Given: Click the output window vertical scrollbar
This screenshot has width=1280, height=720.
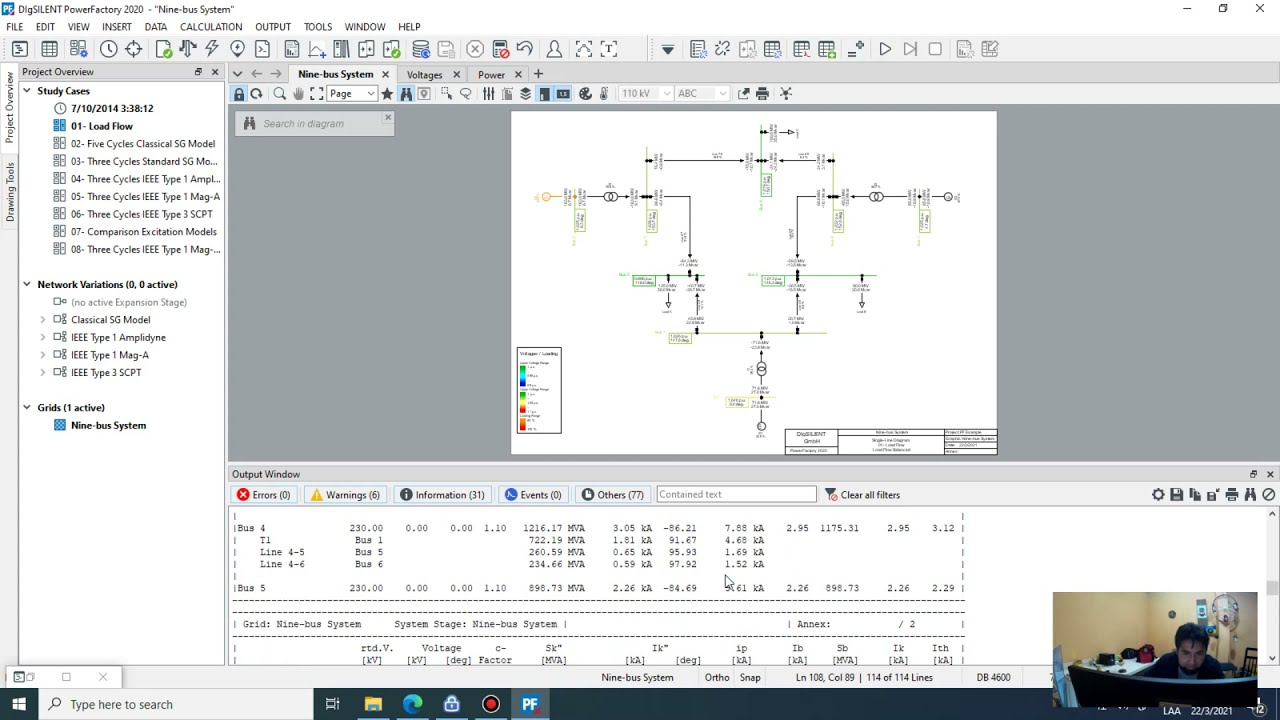Looking at the screenshot, I should coord(1272,586).
